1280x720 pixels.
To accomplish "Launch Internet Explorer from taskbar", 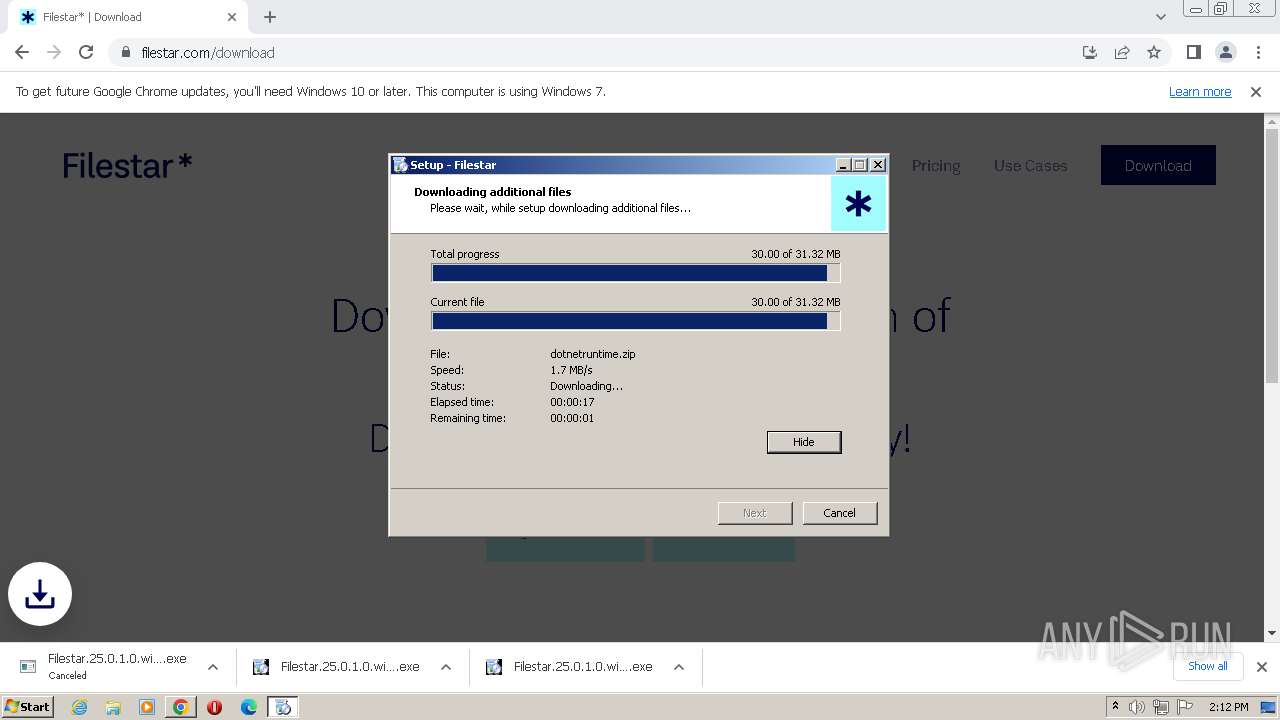I will [x=79, y=707].
